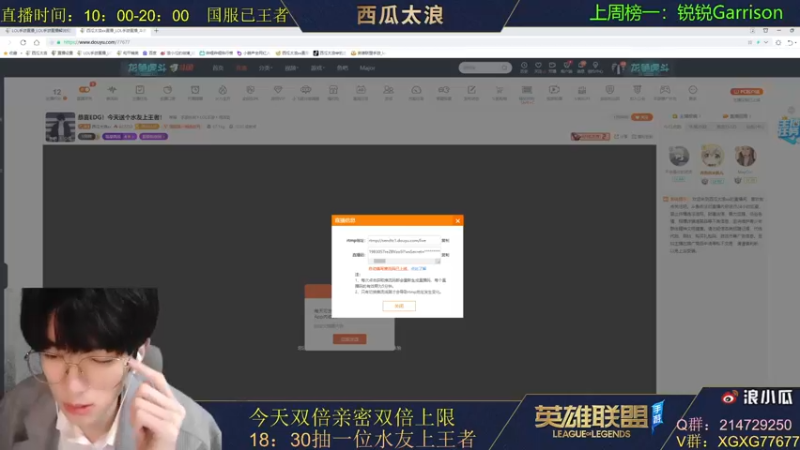
Task: Open the shop storefront icon in streamer toolbar
Action: pyautogui.click(x=333, y=92)
